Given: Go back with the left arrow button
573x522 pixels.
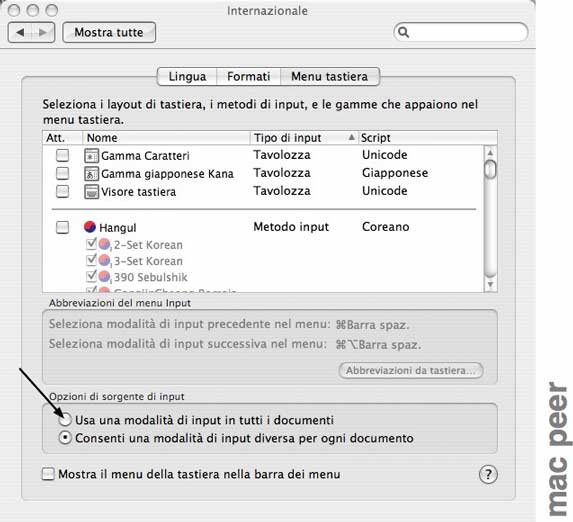Looking at the screenshot, I should pyautogui.click(x=20, y=33).
